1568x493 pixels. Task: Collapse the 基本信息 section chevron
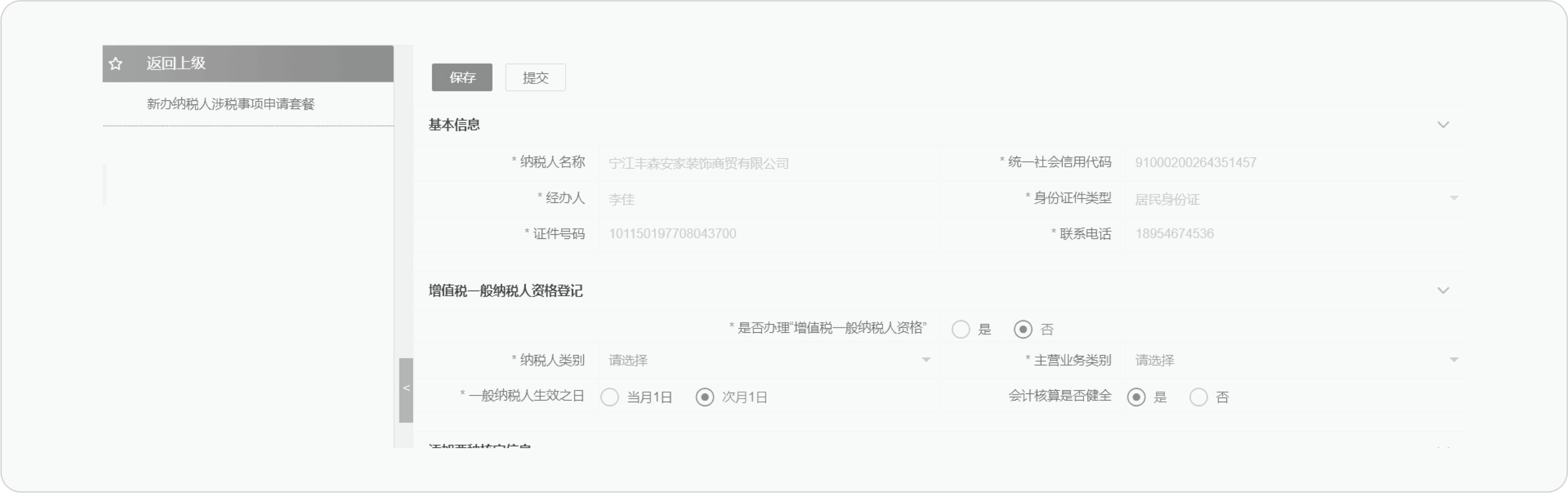click(x=1443, y=124)
